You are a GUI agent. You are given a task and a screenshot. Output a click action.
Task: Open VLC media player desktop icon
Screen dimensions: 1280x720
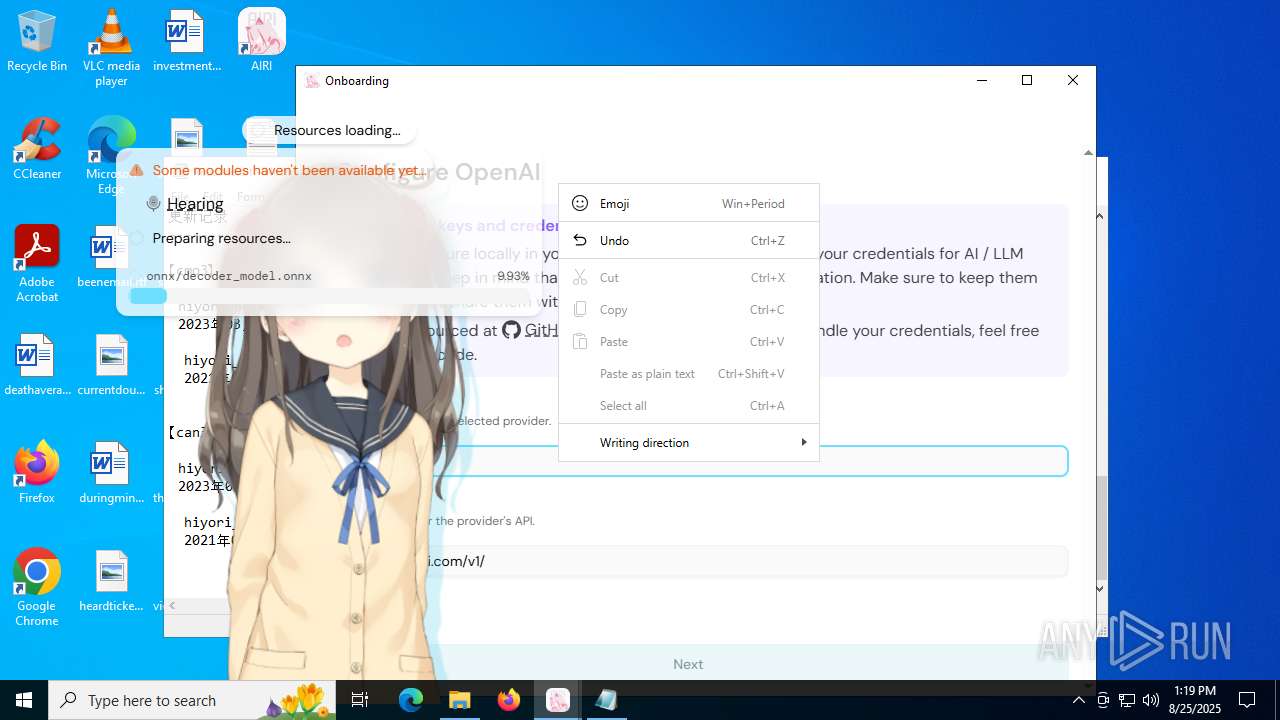(x=111, y=48)
